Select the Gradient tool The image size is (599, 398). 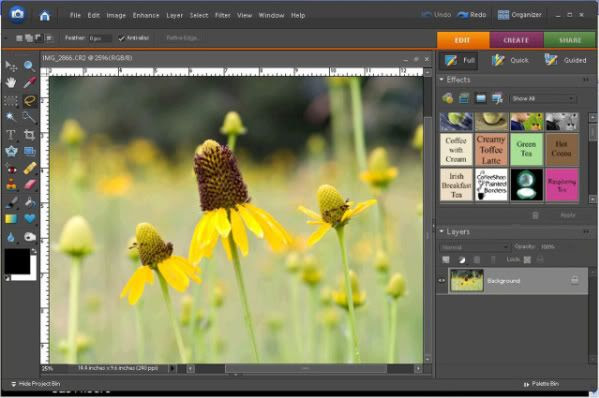11,219
